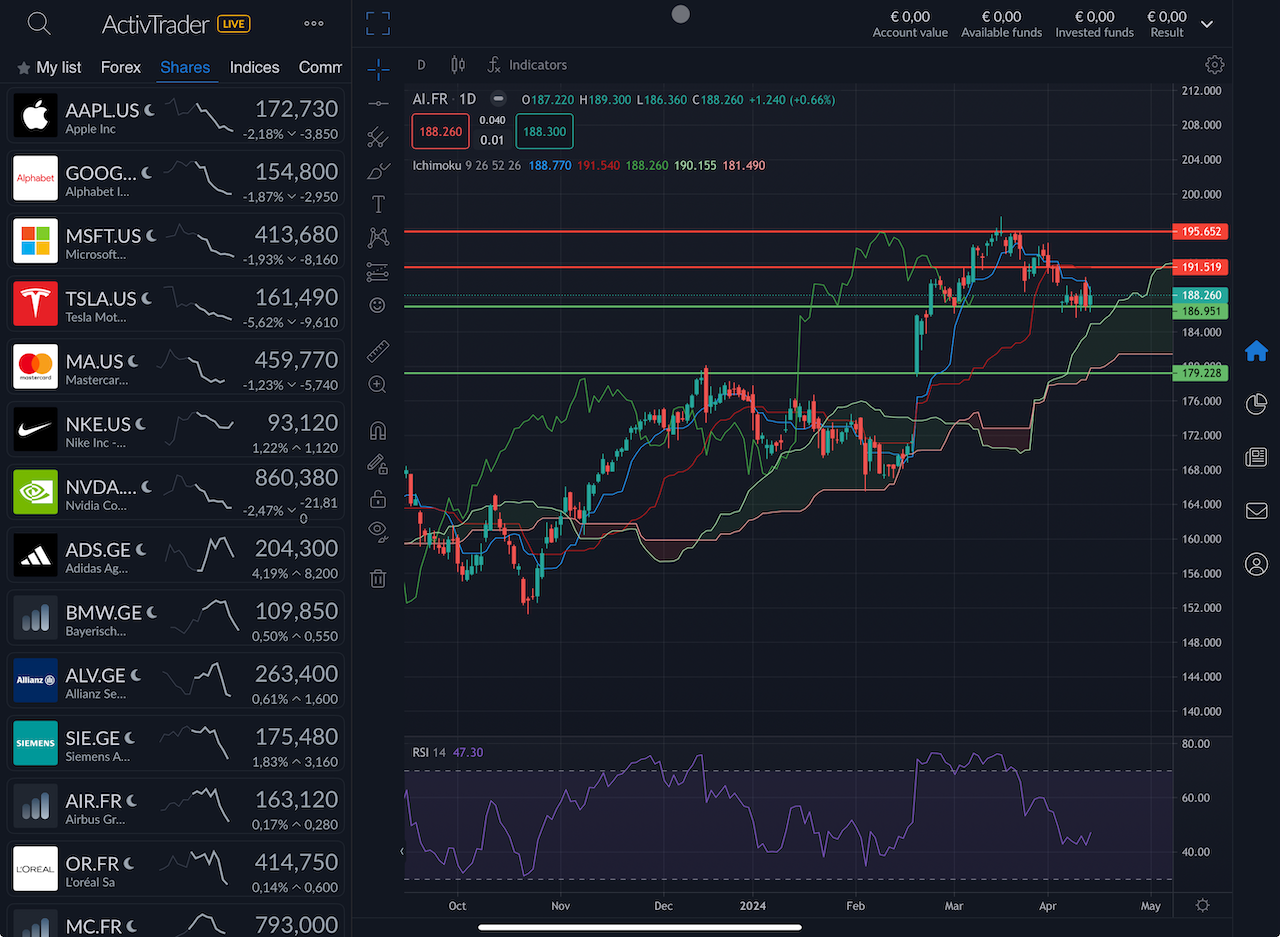1280x937 pixels.
Task: Delete drawings with the trash icon
Action: coord(377,578)
